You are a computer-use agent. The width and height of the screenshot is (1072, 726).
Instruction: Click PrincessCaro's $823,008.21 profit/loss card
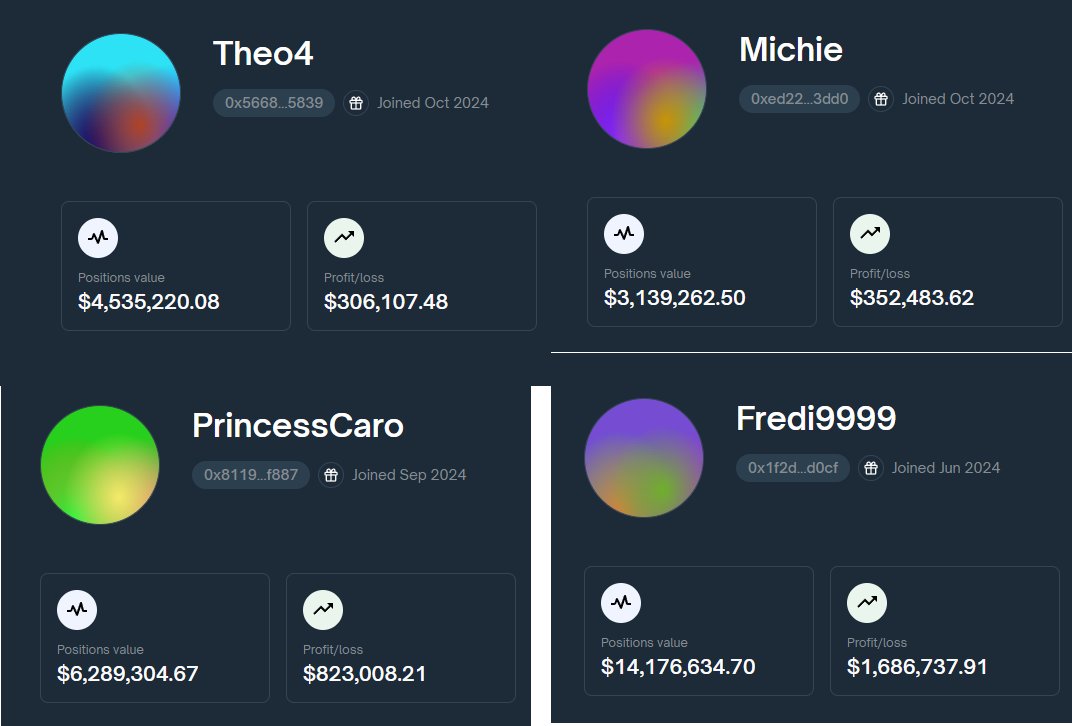point(401,638)
